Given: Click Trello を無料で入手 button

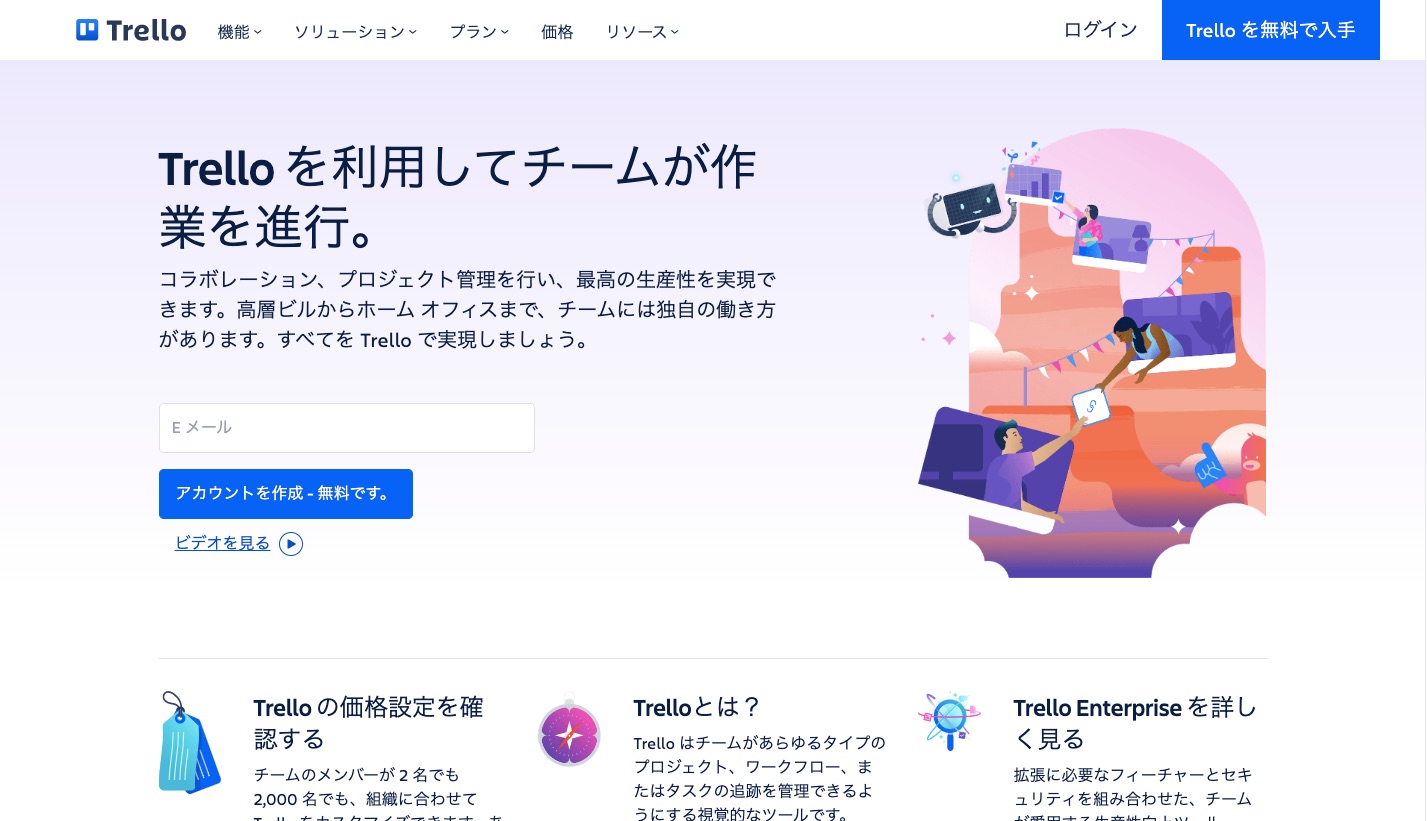Looking at the screenshot, I should coord(1271,30).
